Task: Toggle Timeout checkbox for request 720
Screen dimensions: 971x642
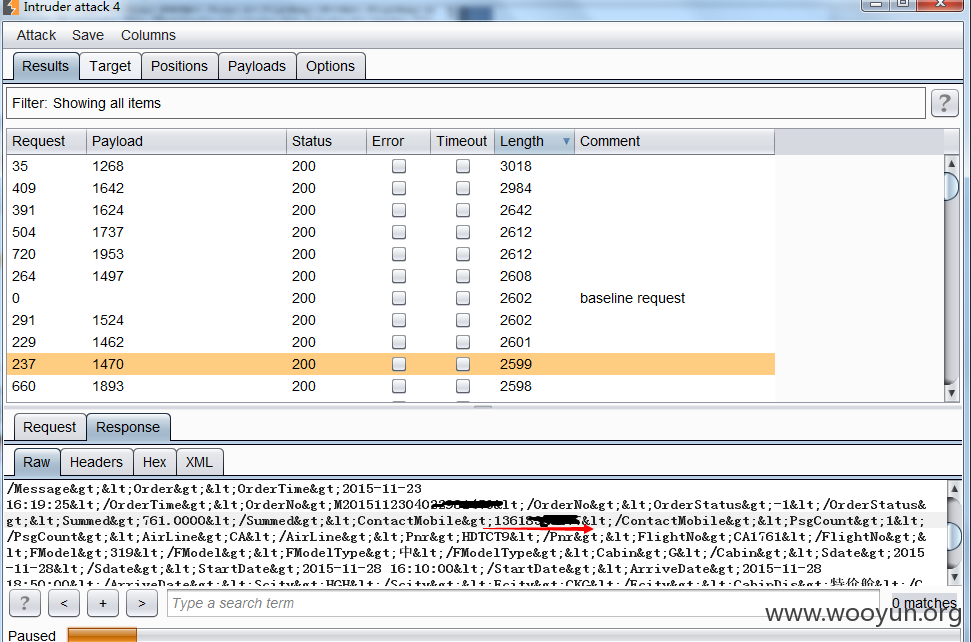Action: pos(463,254)
